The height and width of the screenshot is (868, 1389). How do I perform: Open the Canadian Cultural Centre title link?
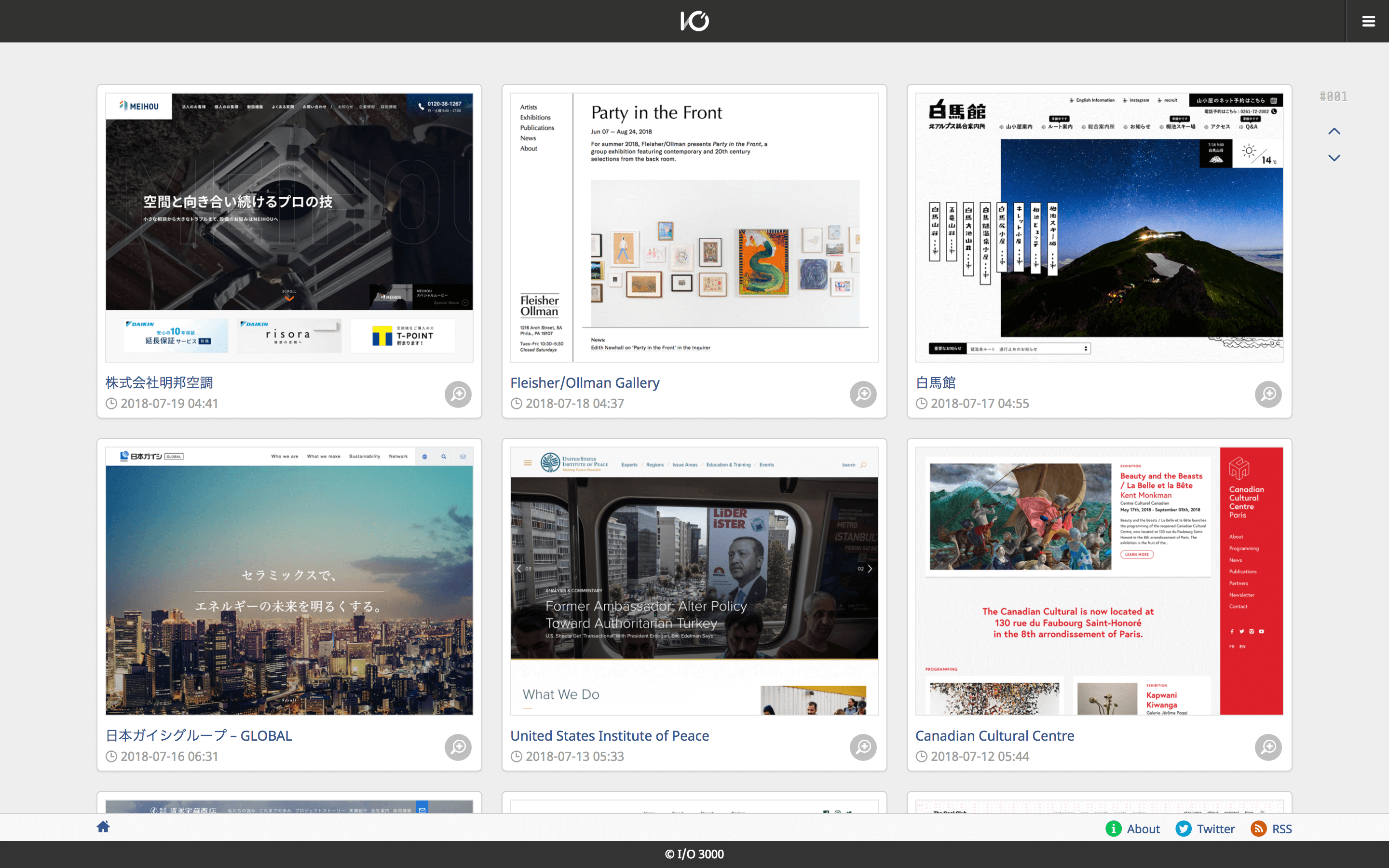coord(994,736)
